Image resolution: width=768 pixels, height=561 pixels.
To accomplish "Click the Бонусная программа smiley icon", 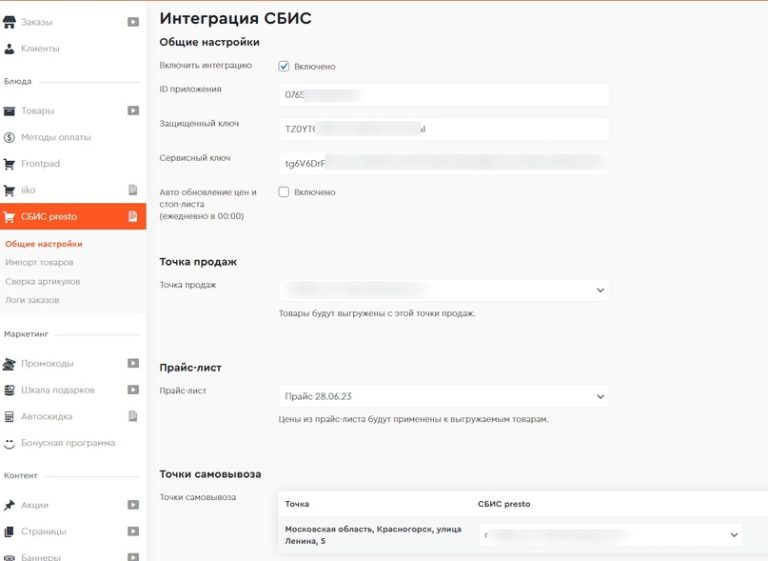I will (x=10, y=443).
